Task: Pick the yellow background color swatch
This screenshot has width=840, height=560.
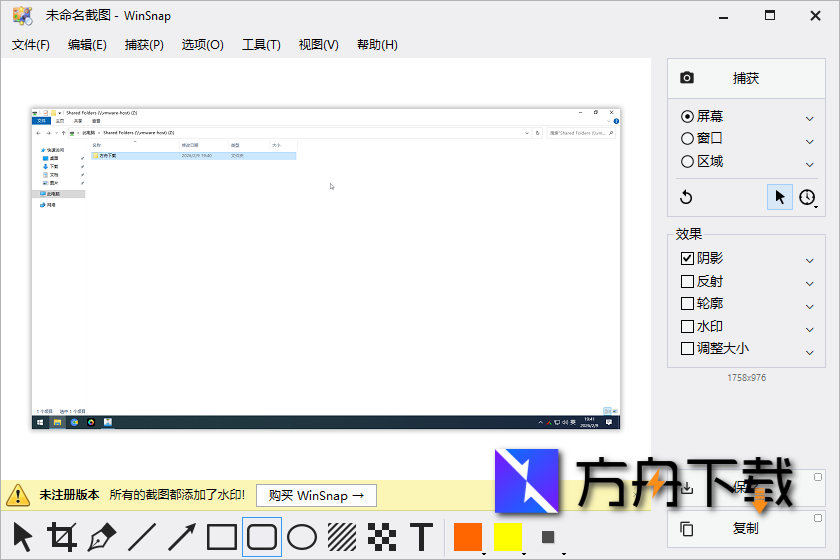Action: click(508, 537)
